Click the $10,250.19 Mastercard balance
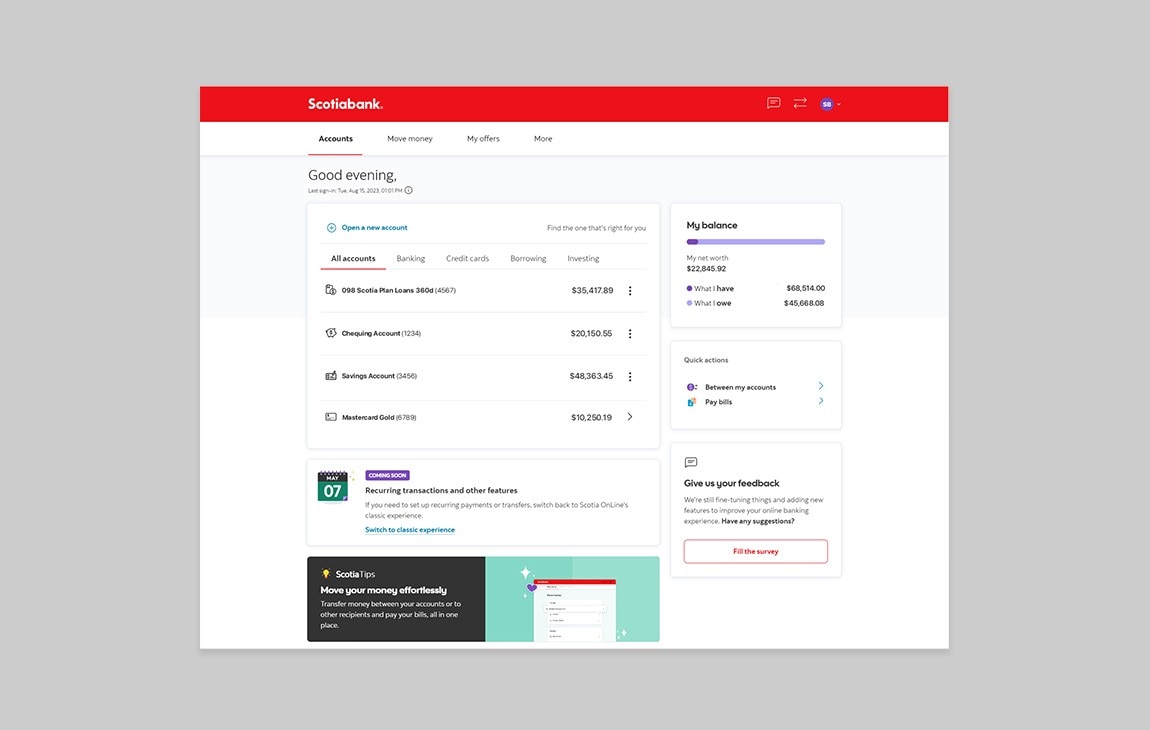 (x=591, y=417)
